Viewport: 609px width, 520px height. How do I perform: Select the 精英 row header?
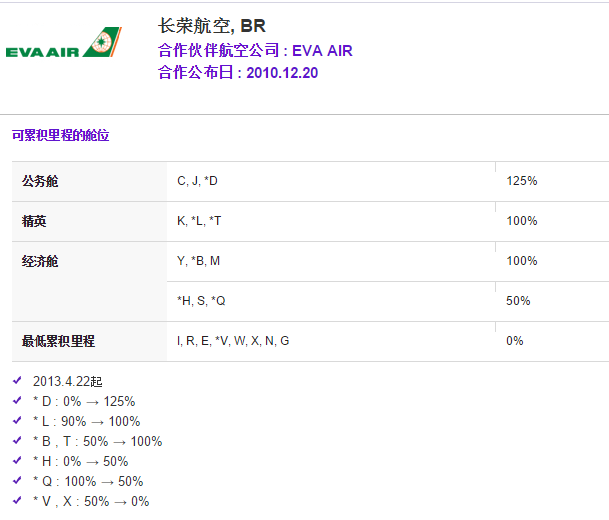point(34,221)
